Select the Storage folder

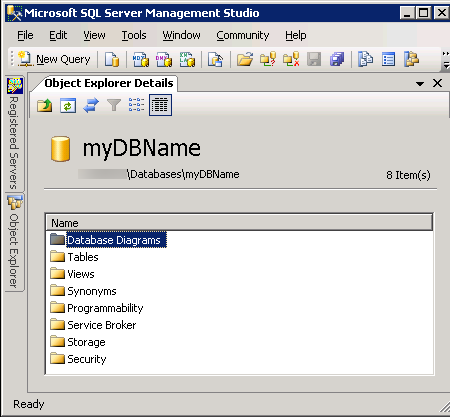click(x=78, y=342)
